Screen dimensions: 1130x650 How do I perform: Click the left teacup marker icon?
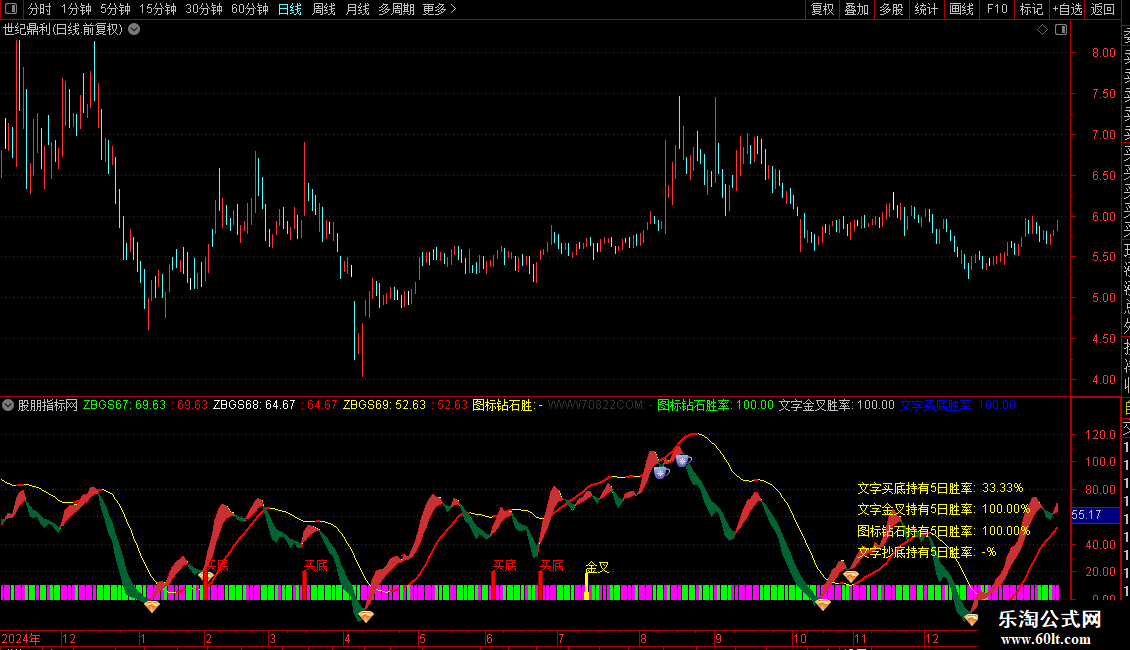click(x=661, y=472)
